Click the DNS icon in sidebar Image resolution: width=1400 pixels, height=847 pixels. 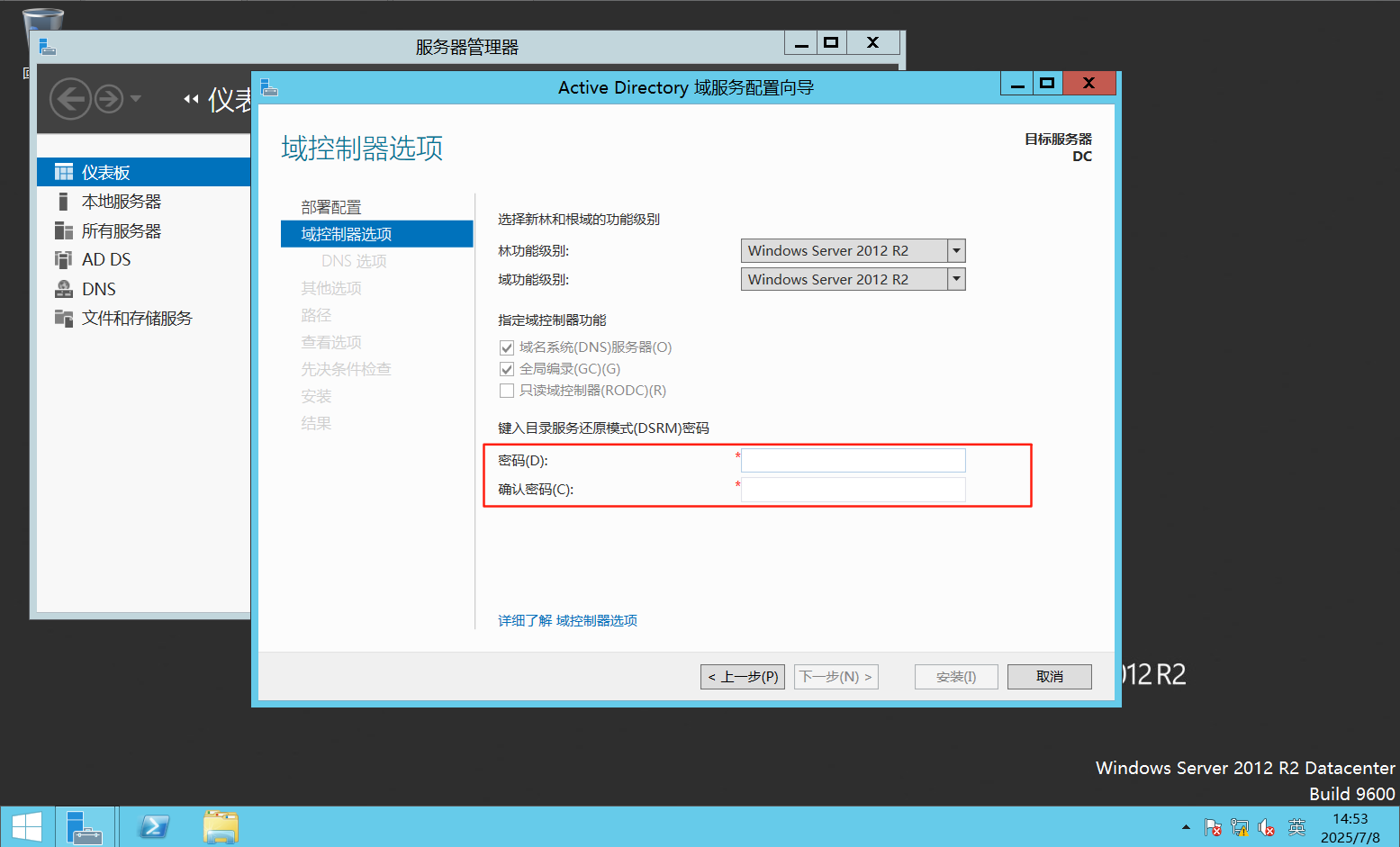[x=64, y=289]
